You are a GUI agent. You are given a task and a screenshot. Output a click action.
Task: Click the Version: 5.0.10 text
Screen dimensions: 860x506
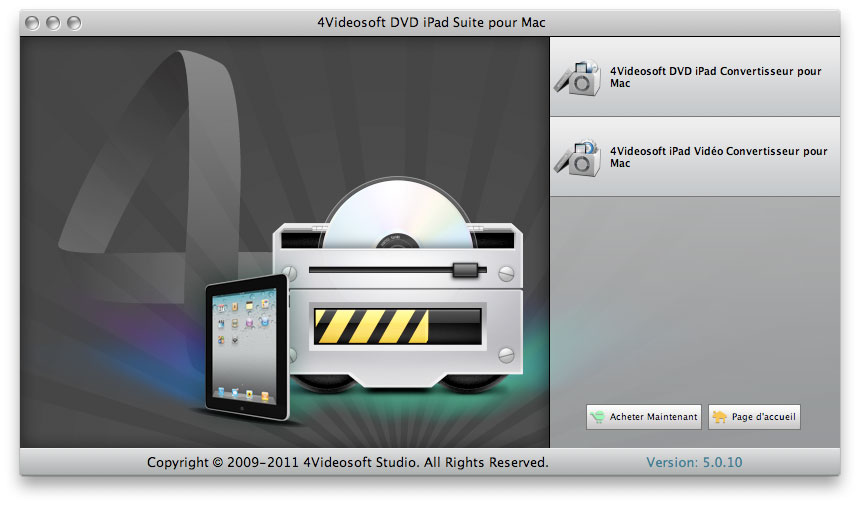(x=694, y=463)
